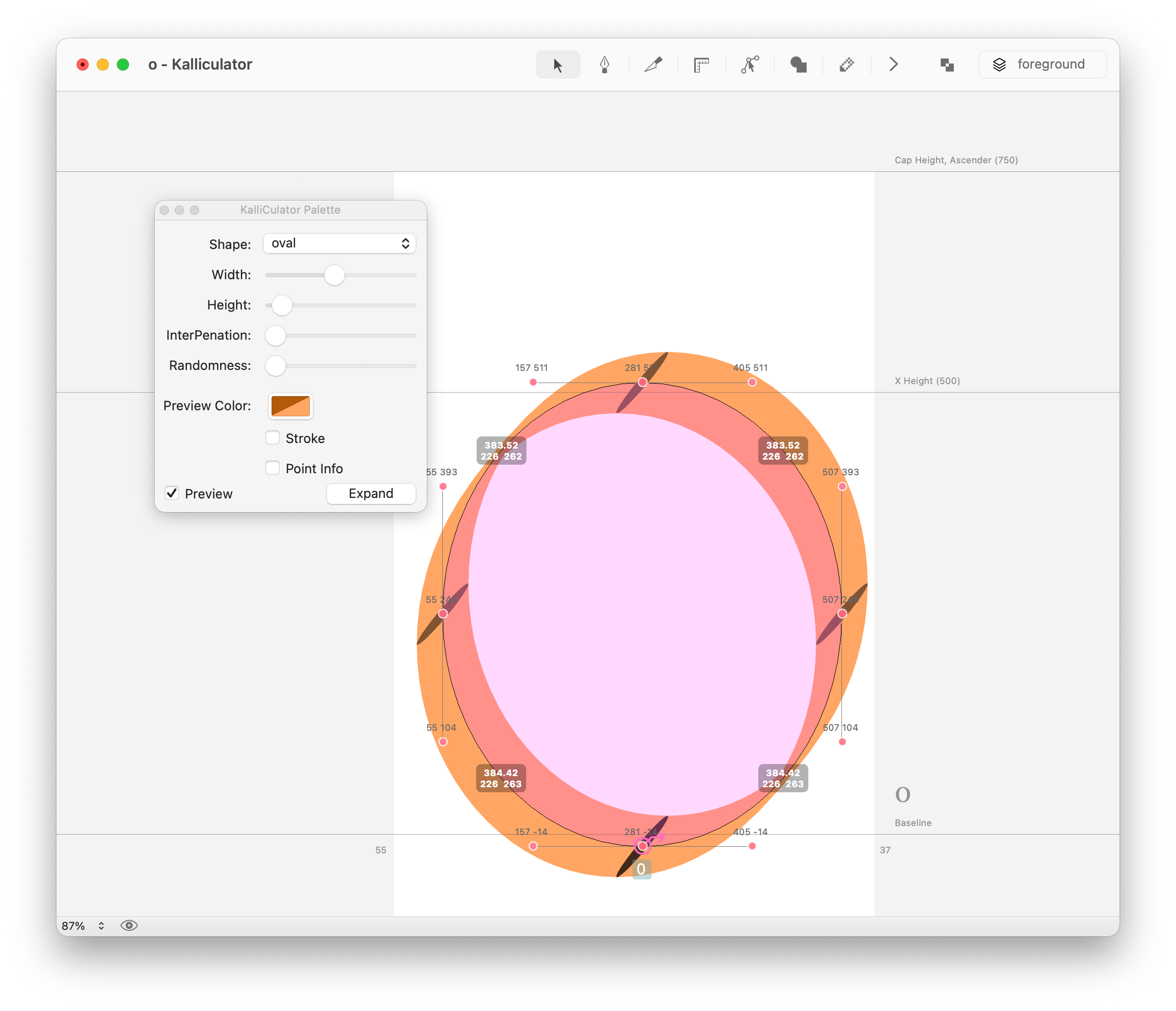Open the Preview Color swatch
The width and height of the screenshot is (1176, 1011).
tap(290, 406)
